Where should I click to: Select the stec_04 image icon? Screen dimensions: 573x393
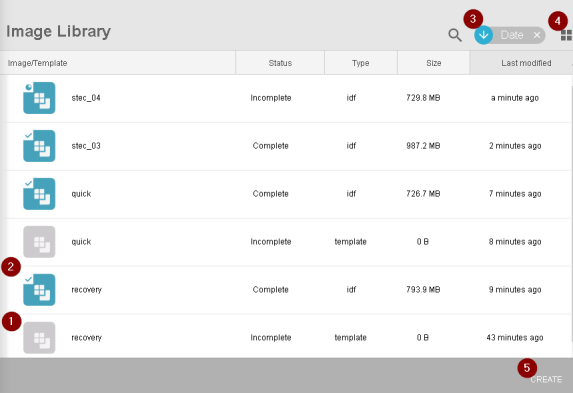click(39, 98)
